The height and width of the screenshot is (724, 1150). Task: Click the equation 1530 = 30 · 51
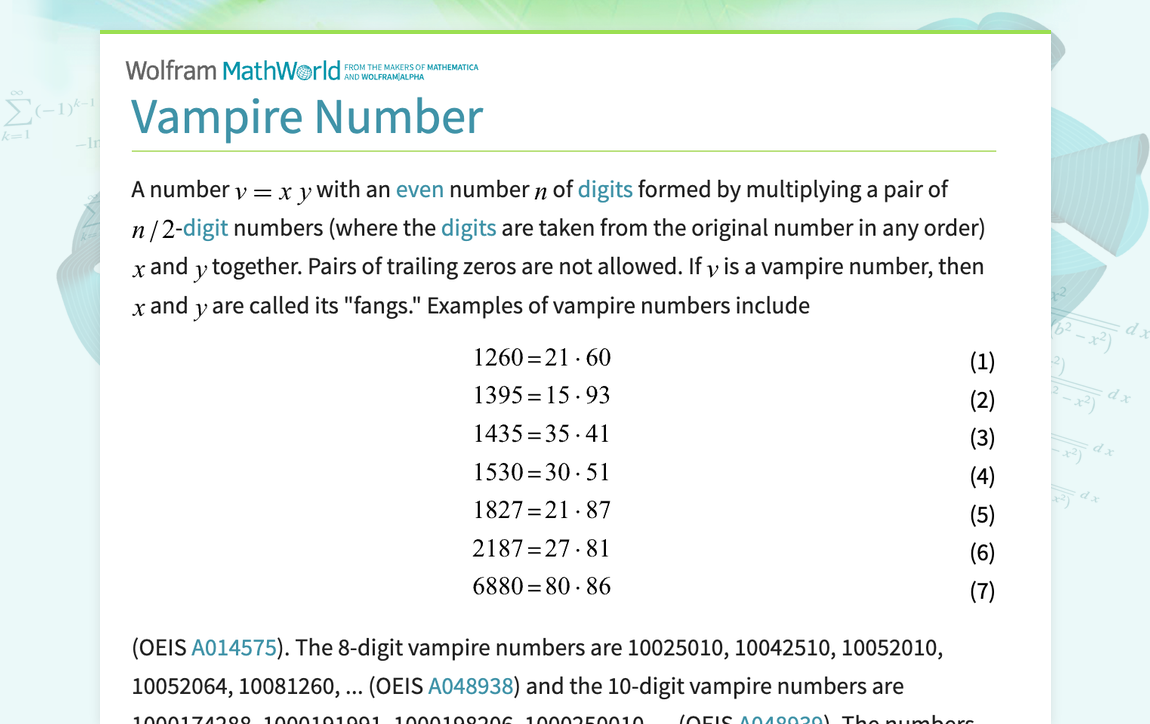point(542,472)
